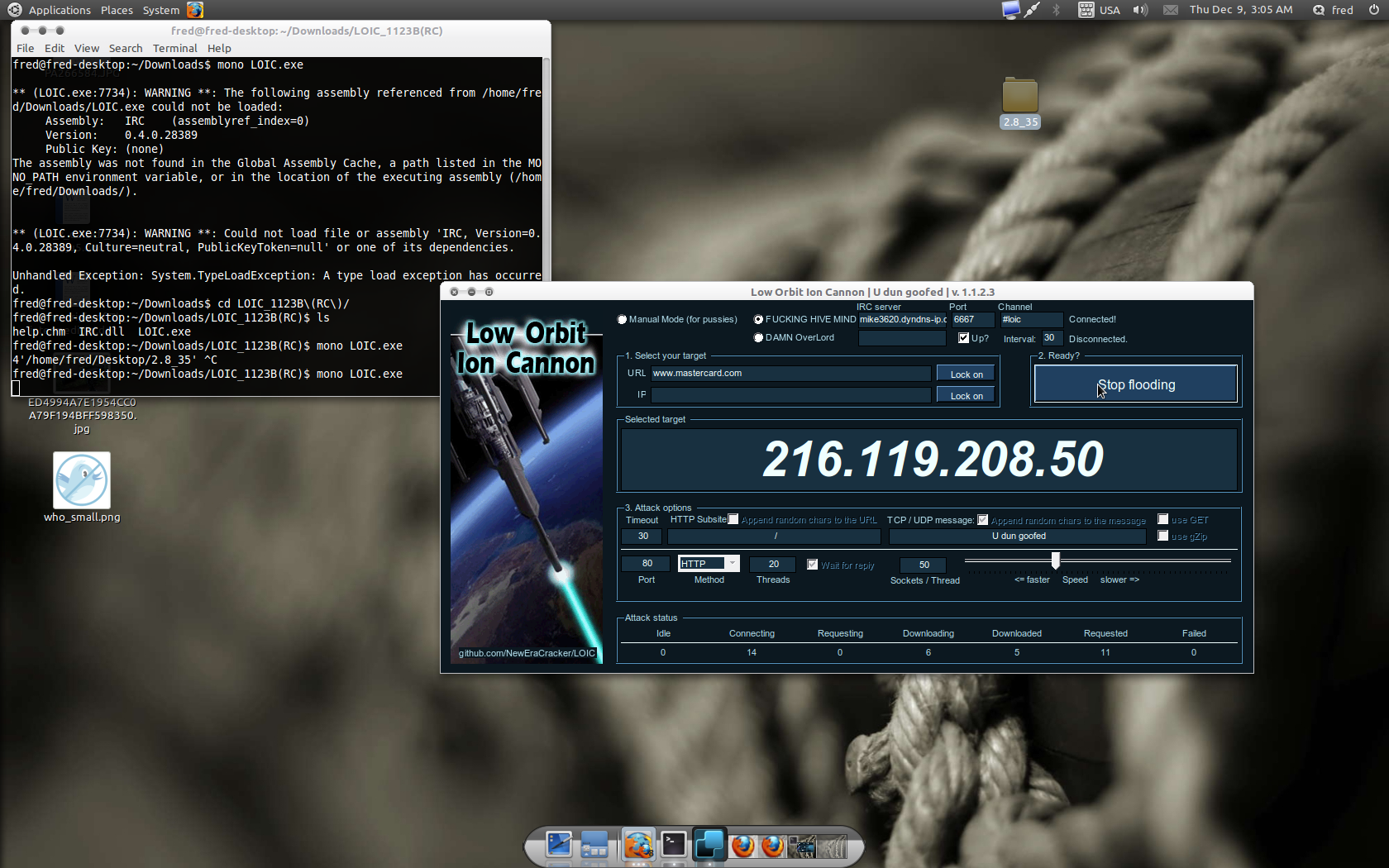Viewport: 1389px width, 868px height.
Task: Click the Threads field containing 20
Action: 773,564
